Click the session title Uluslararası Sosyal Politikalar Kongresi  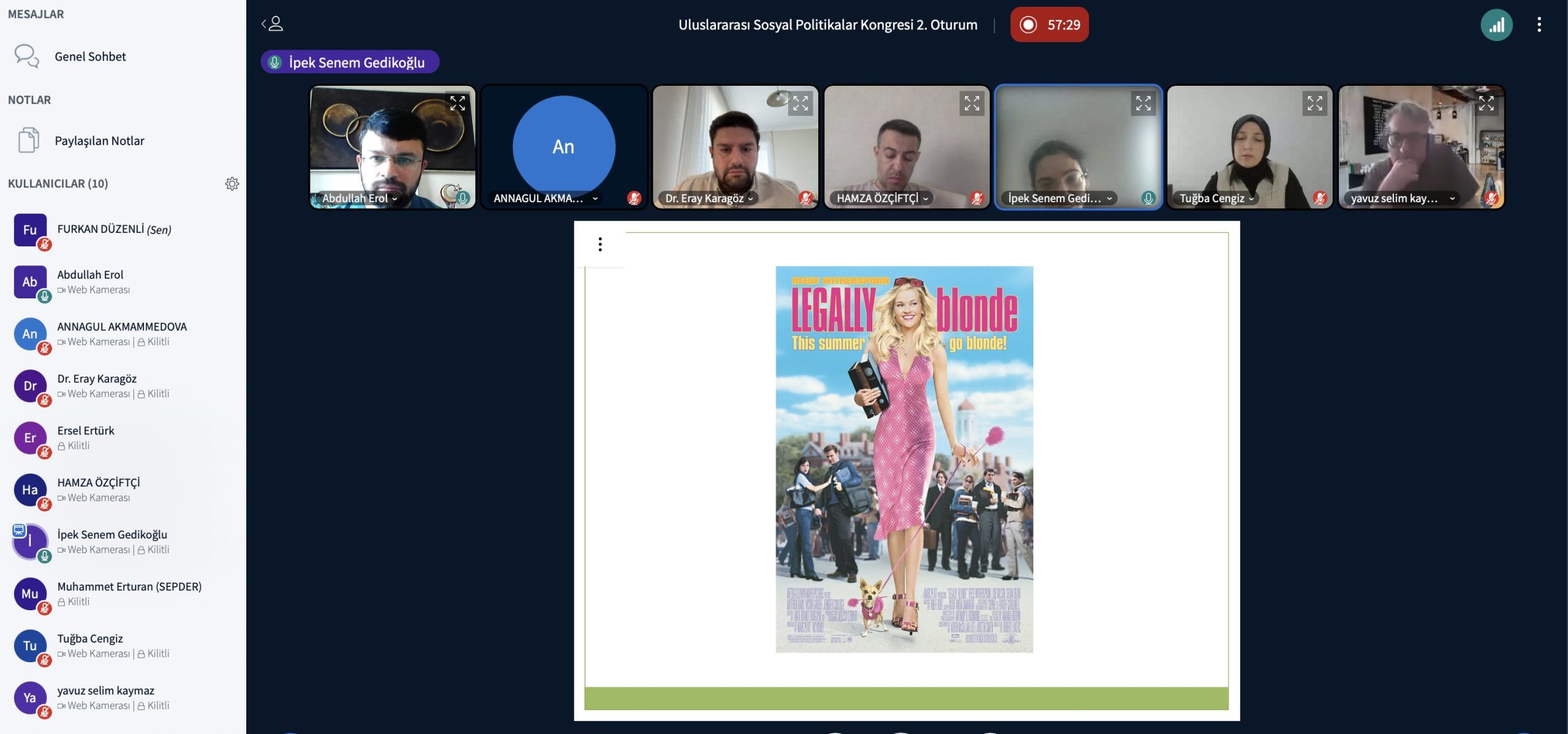tap(827, 25)
